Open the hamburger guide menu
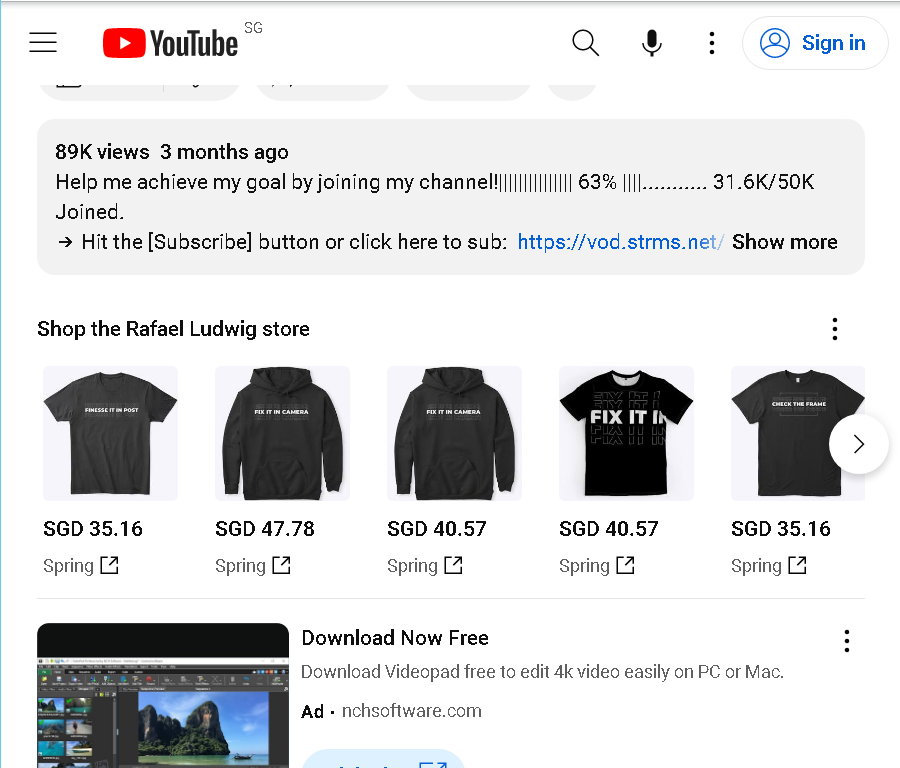The width and height of the screenshot is (900, 768). (43, 42)
